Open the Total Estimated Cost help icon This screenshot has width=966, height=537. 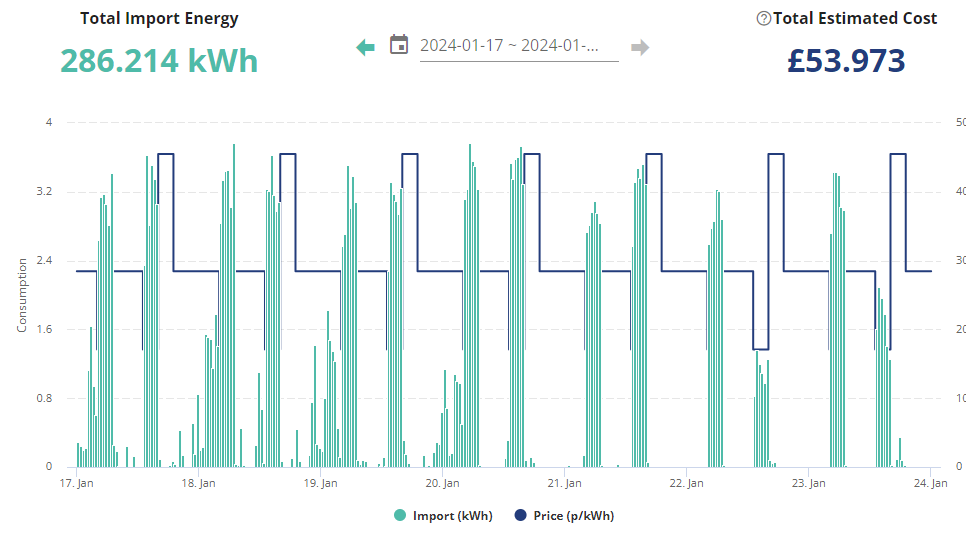coord(763,18)
